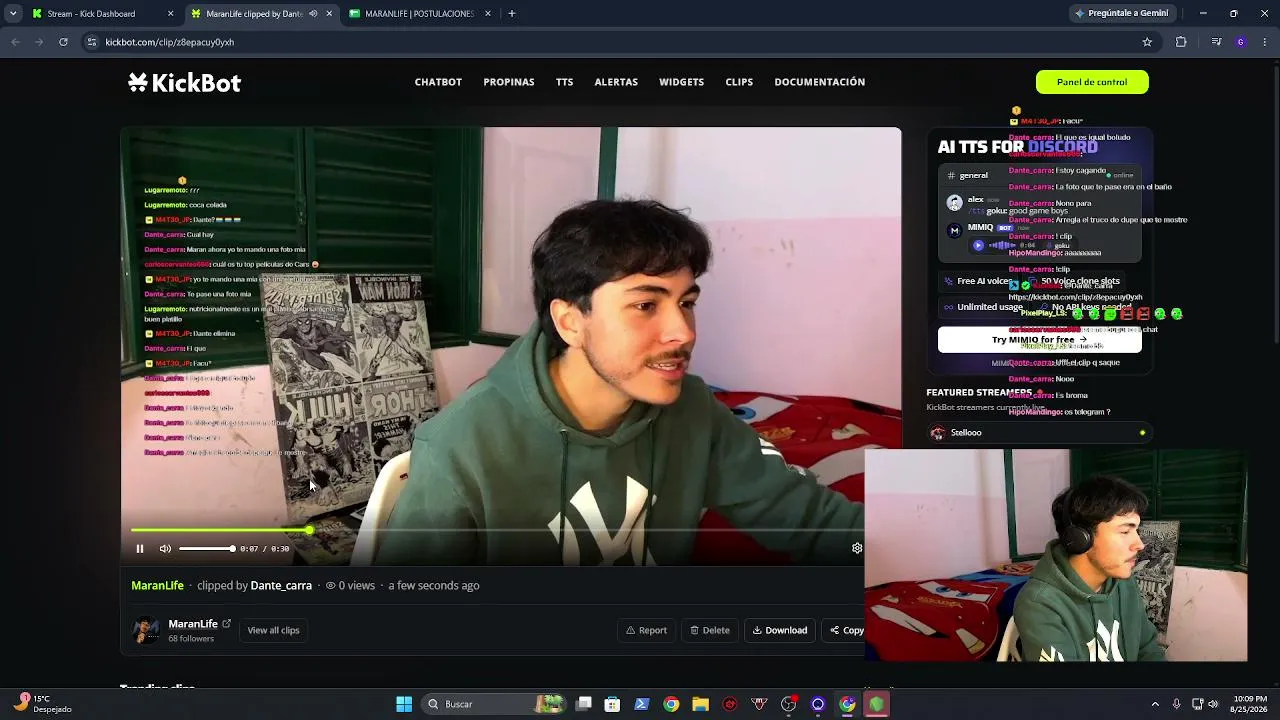Go back in browser history
This screenshot has height=720, width=1280.
(15, 42)
